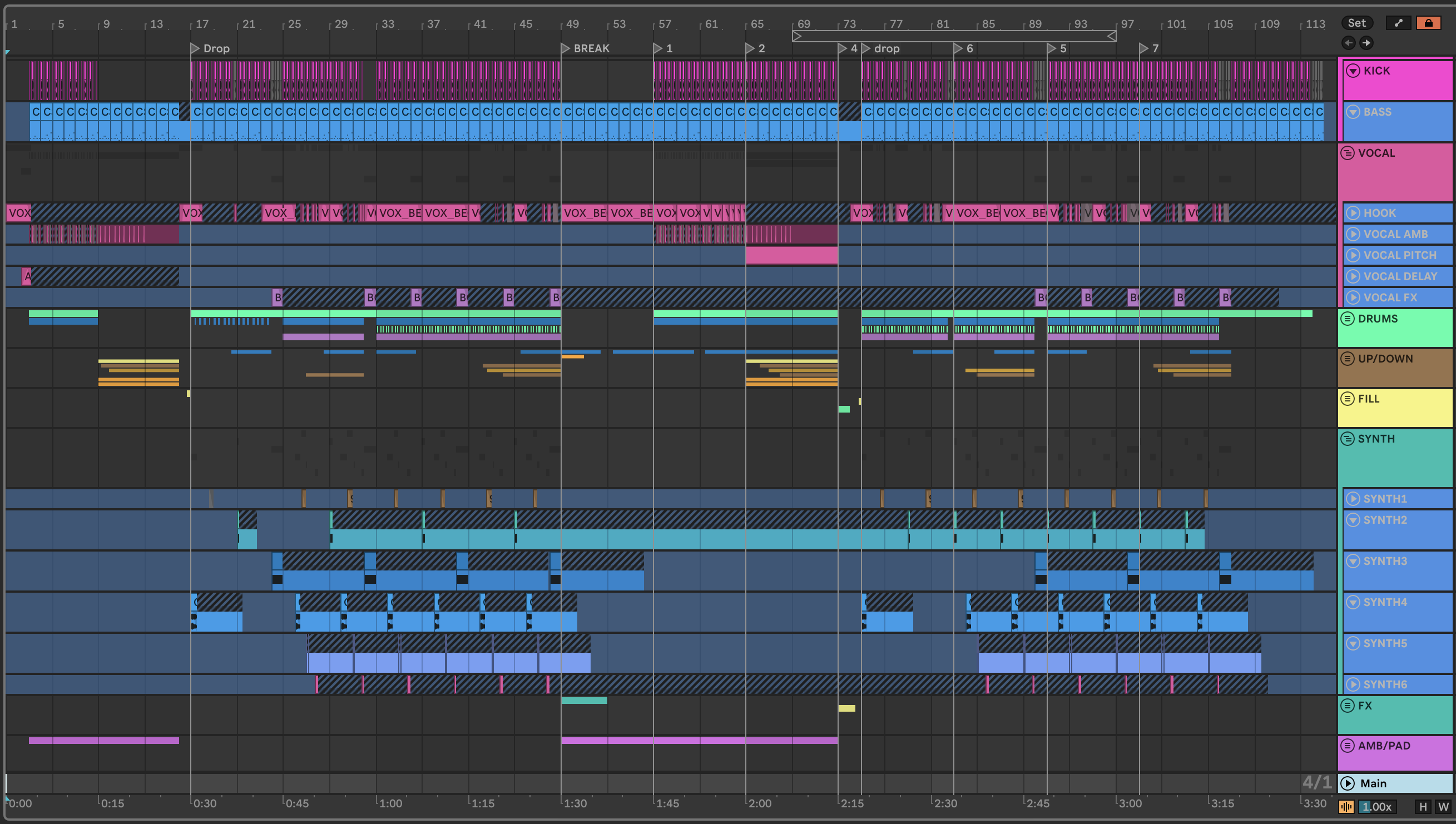The image size is (1456, 824).
Task: Toggle the waveform zoom display button
Action: pyautogui.click(x=1346, y=807)
